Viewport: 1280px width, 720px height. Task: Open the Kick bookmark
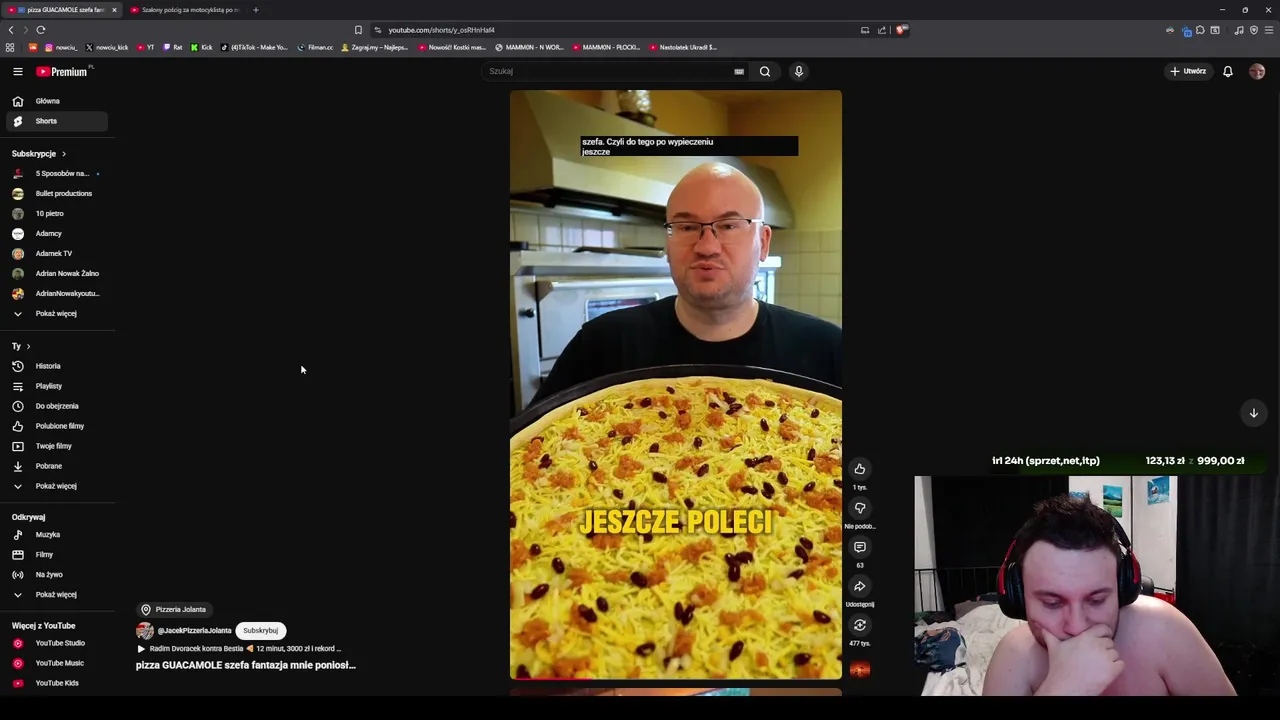(x=201, y=47)
